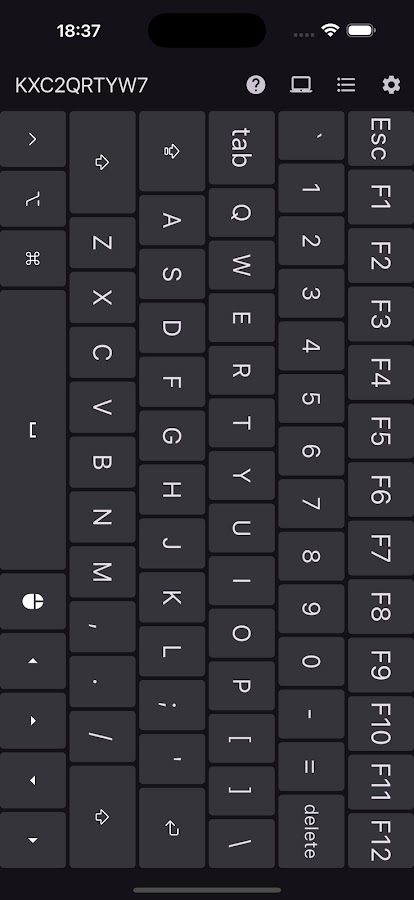Tap the long space bar key
Image resolution: width=414 pixels, height=900 pixels.
coord(33,430)
